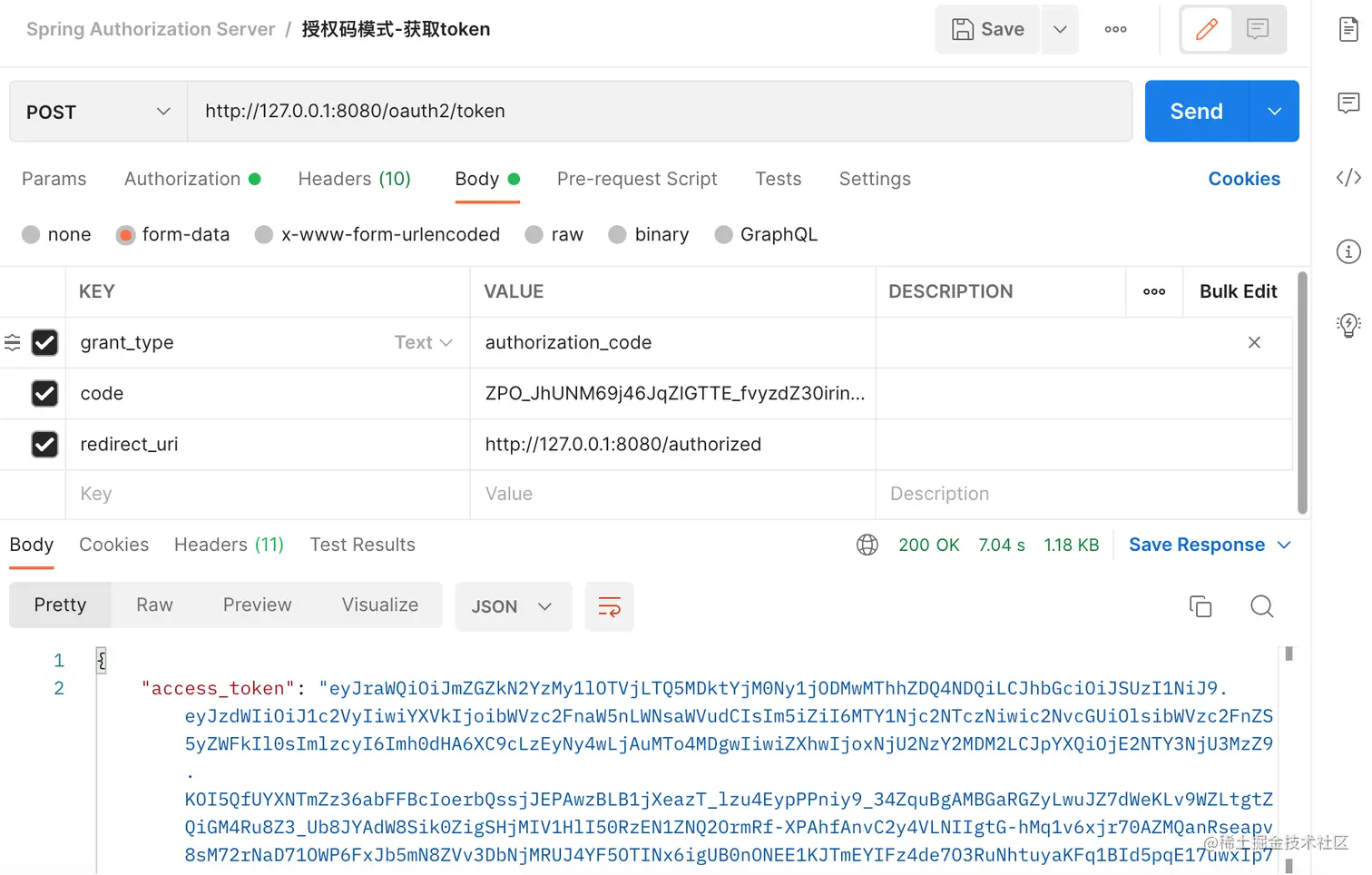Click the authorization_code value cell
This screenshot has height=875, width=1372.
click(x=672, y=342)
